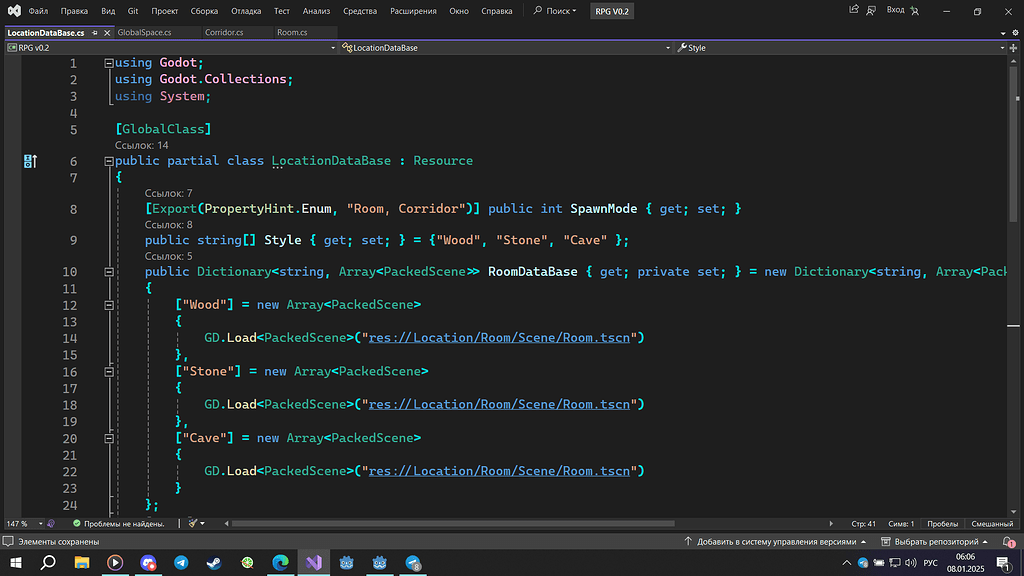
Task: Click the add account icon in the title bar
Action: pos(916,10)
